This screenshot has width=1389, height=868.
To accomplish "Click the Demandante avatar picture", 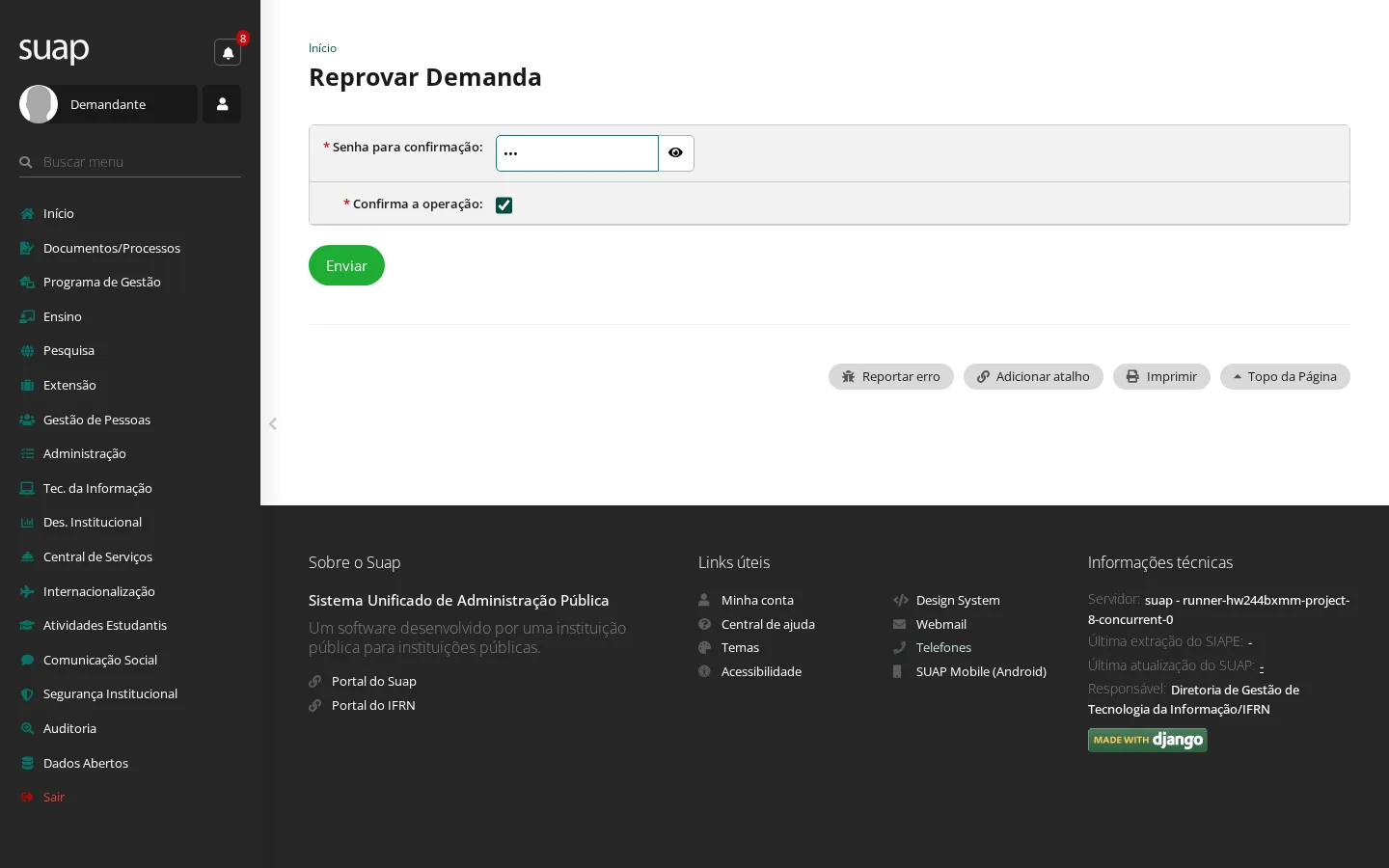I will click(x=39, y=104).
